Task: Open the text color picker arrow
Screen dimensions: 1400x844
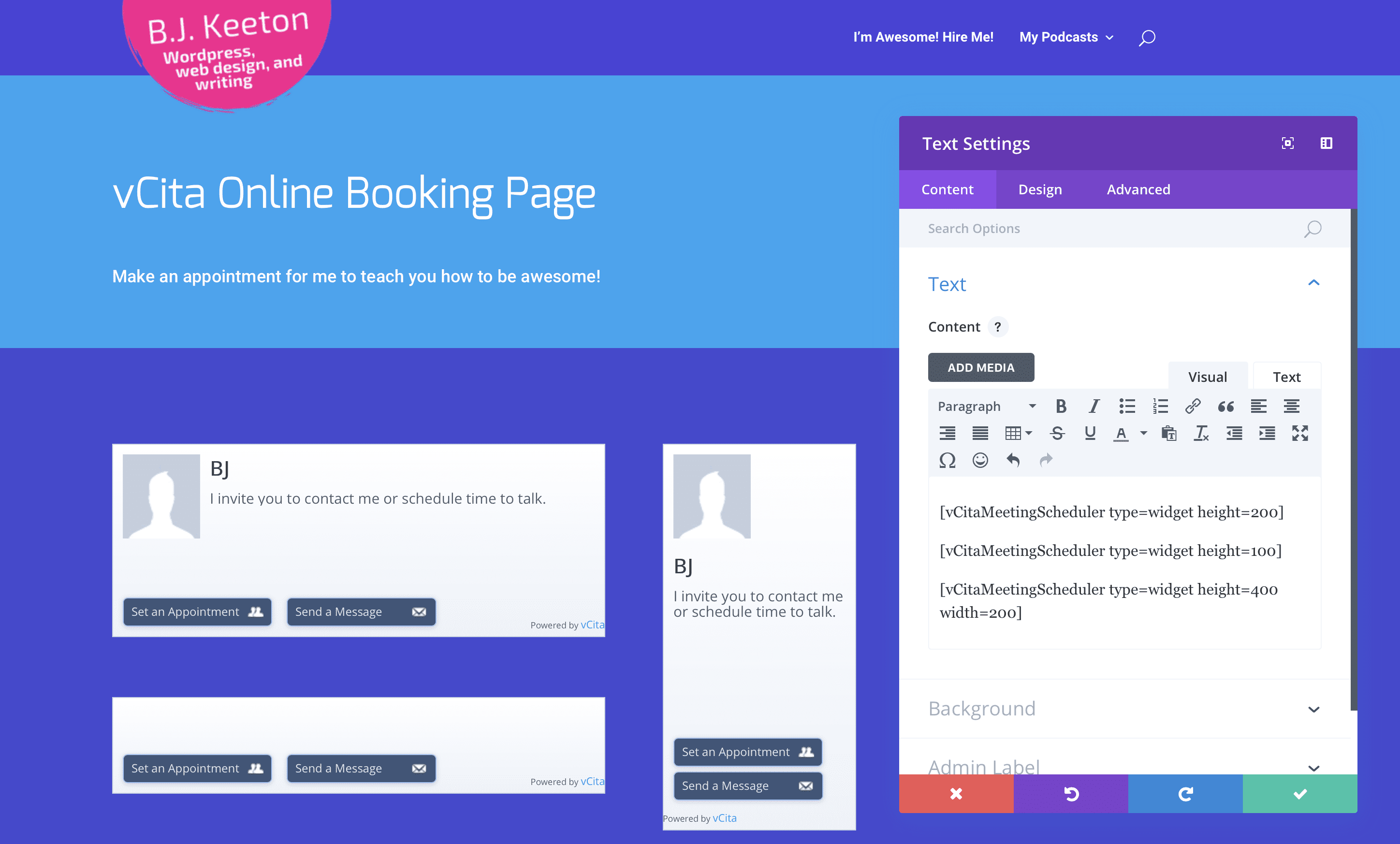Action: 1144,433
